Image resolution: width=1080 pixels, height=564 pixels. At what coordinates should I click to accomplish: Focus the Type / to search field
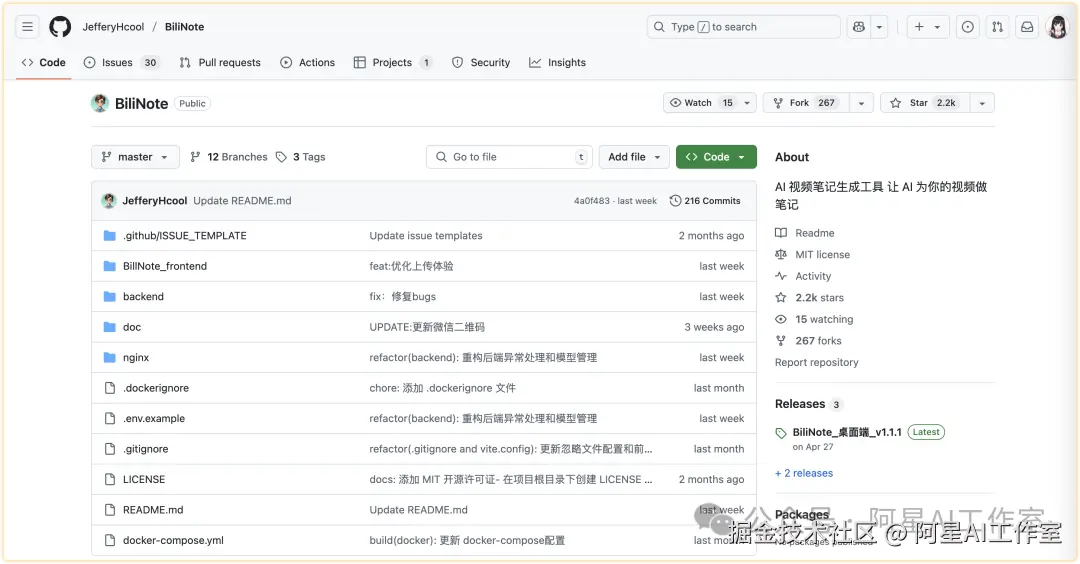click(x=743, y=27)
